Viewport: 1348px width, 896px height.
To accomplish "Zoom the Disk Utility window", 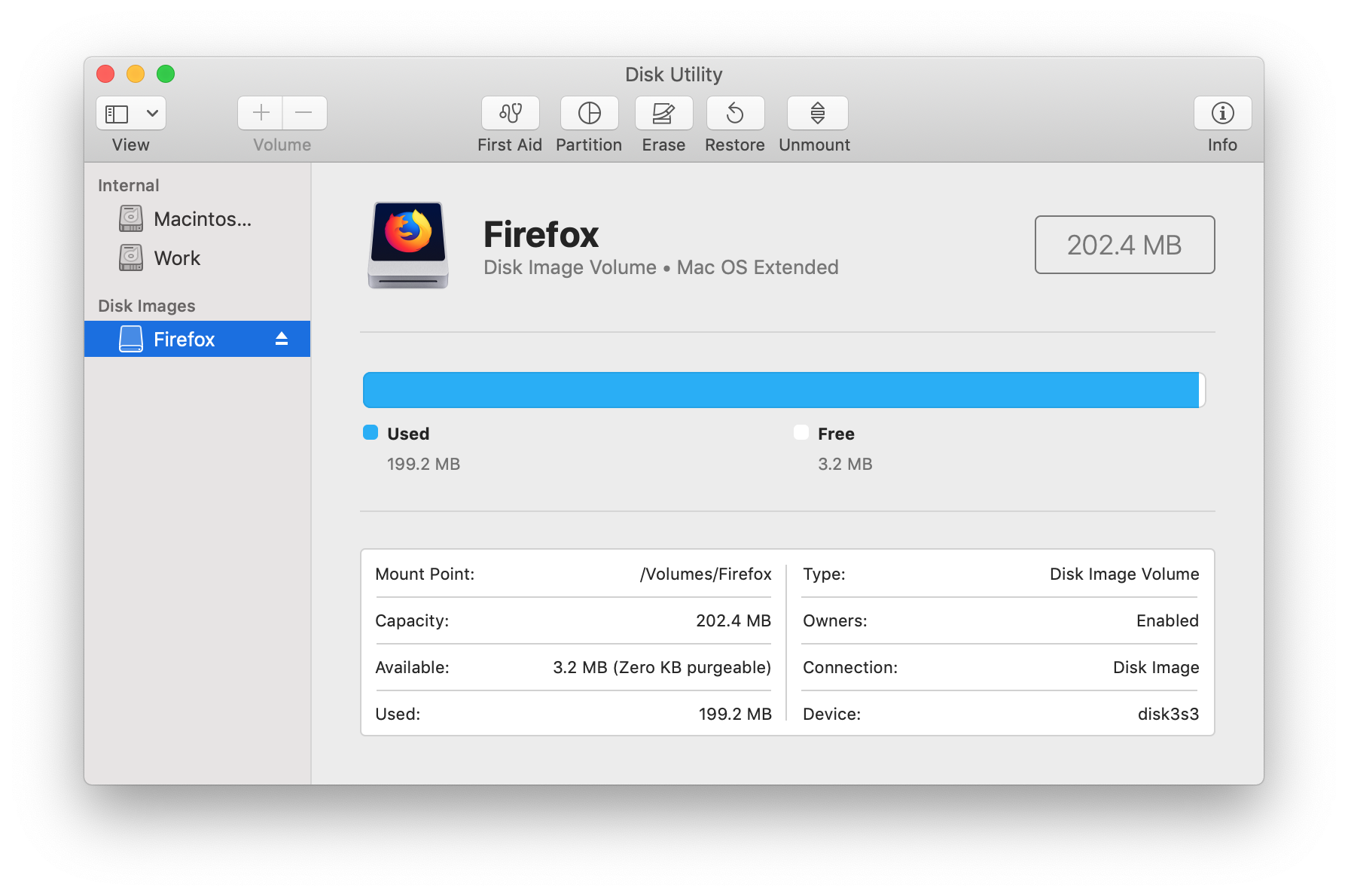I will click(x=166, y=74).
